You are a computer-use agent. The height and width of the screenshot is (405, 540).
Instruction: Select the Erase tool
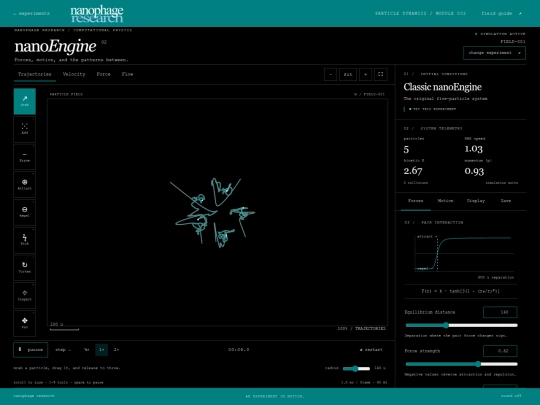24,157
